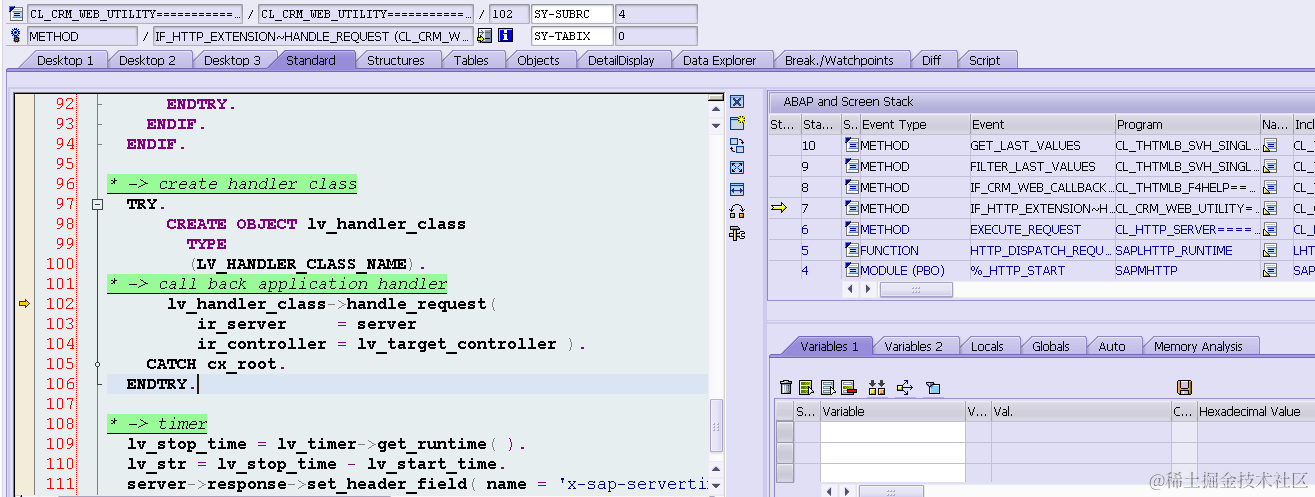This screenshot has height=497, width=1315.
Task: Click the blue branching arrows icon
Action: click(905, 387)
